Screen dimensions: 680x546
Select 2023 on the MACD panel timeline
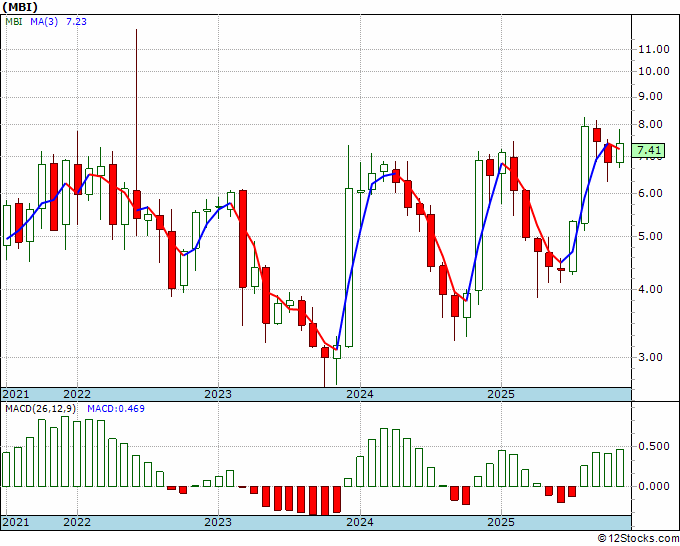click(218, 522)
